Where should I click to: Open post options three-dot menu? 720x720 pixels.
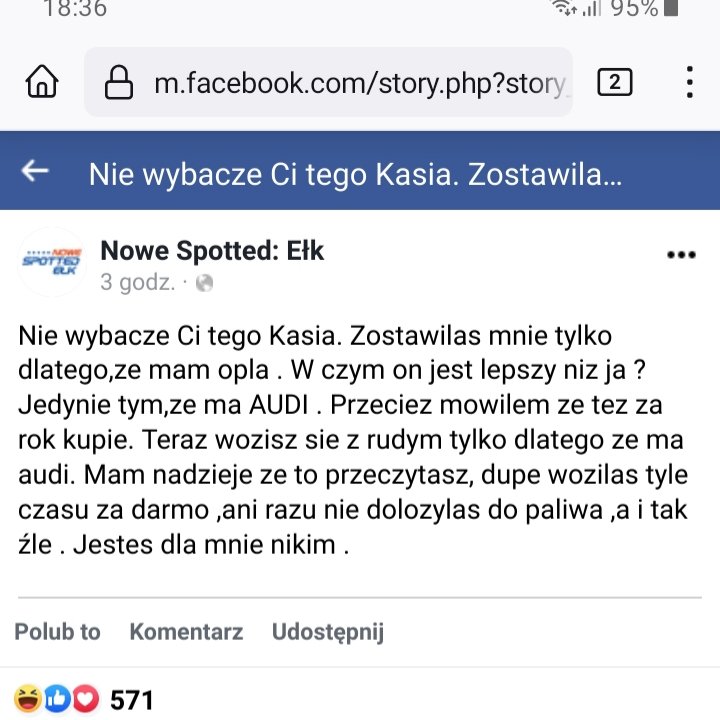coord(681,255)
